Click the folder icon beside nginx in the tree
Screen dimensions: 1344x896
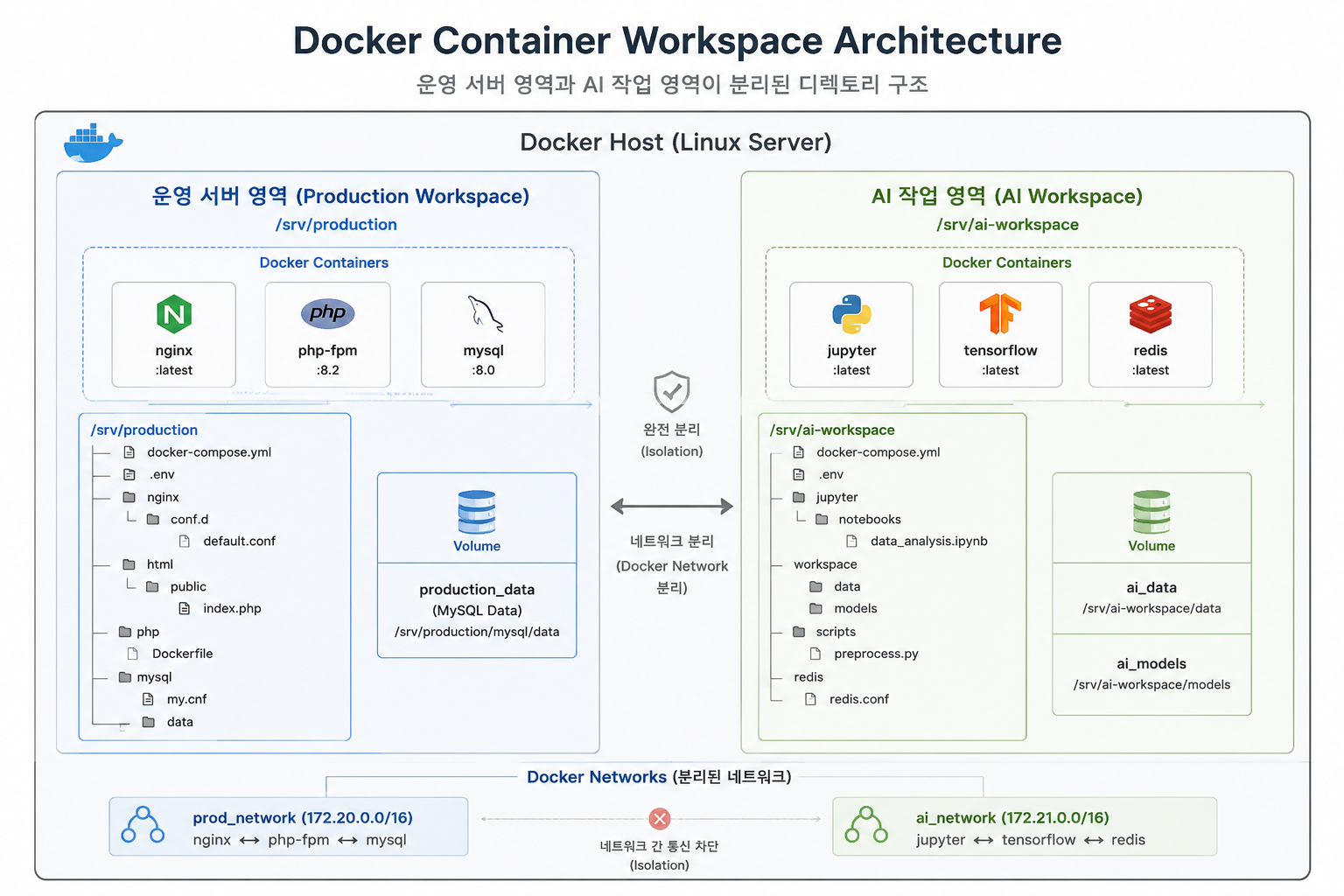(x=129, y=497)
